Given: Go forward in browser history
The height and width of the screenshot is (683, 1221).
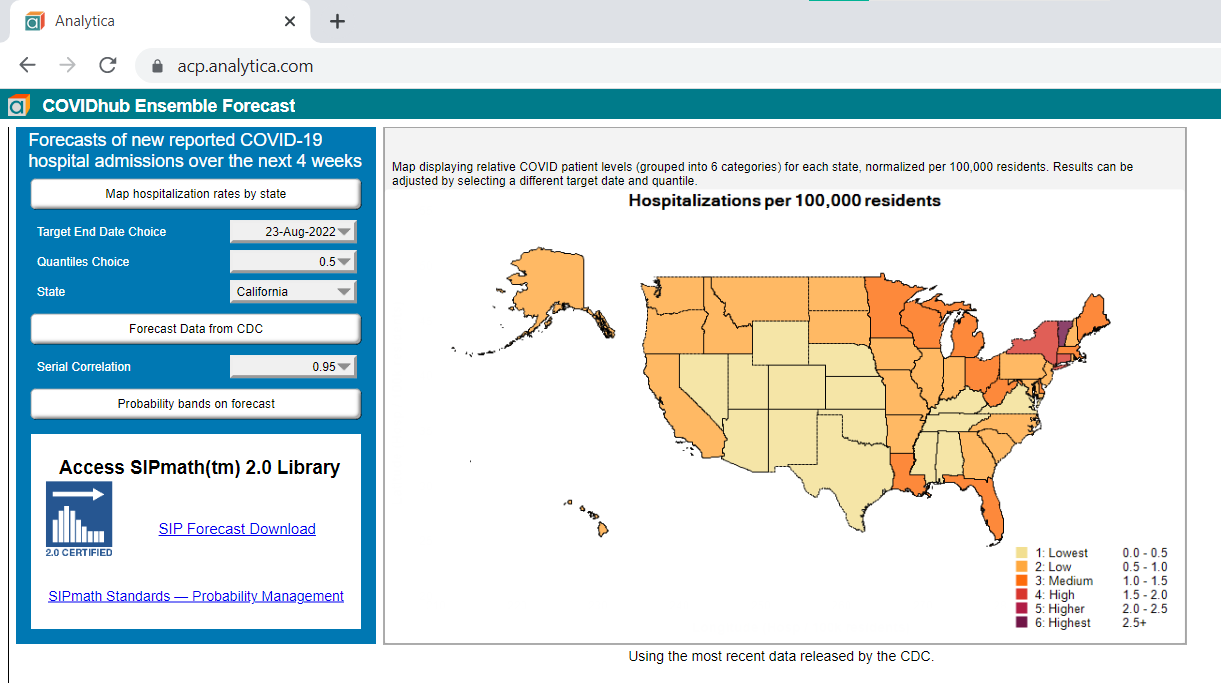Looking at the screenshot, I should [67, 65].
